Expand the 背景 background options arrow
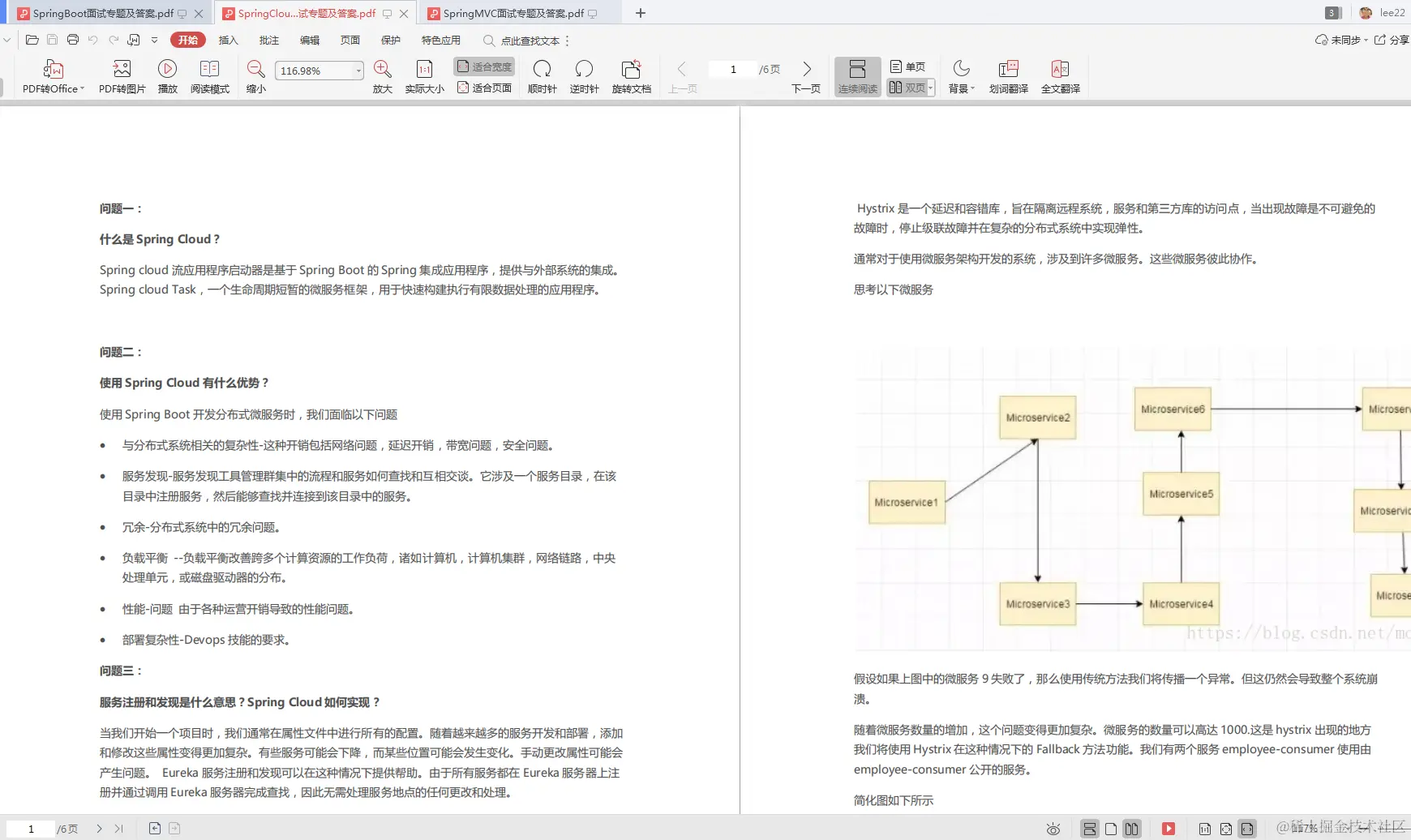Screen dimensions: 1411x840 click(971, 89)
